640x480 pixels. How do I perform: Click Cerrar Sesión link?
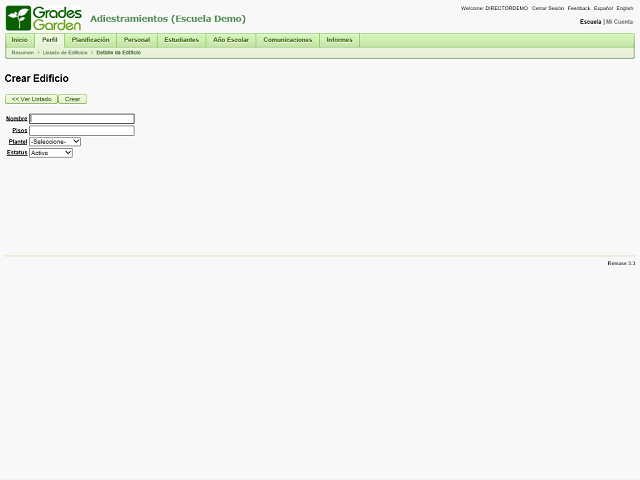pyautogui.click(x=548, y=8)
